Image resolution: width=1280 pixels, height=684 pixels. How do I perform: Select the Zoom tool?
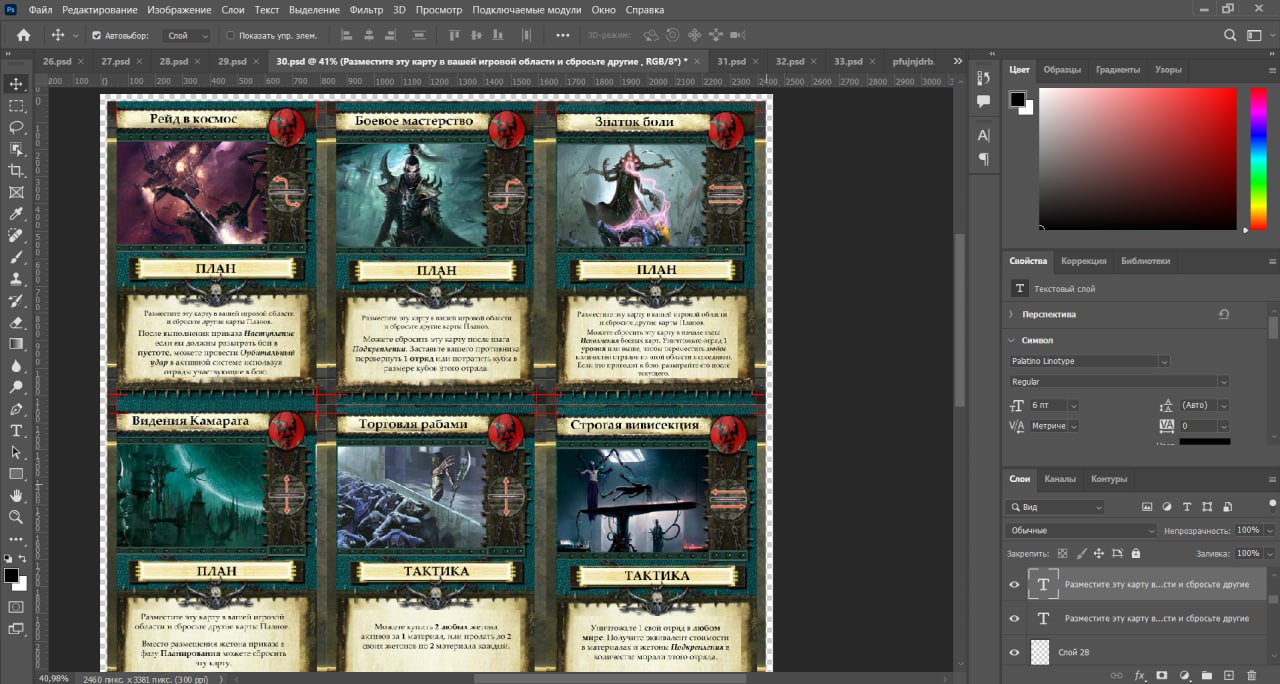[x=16, y=517]
